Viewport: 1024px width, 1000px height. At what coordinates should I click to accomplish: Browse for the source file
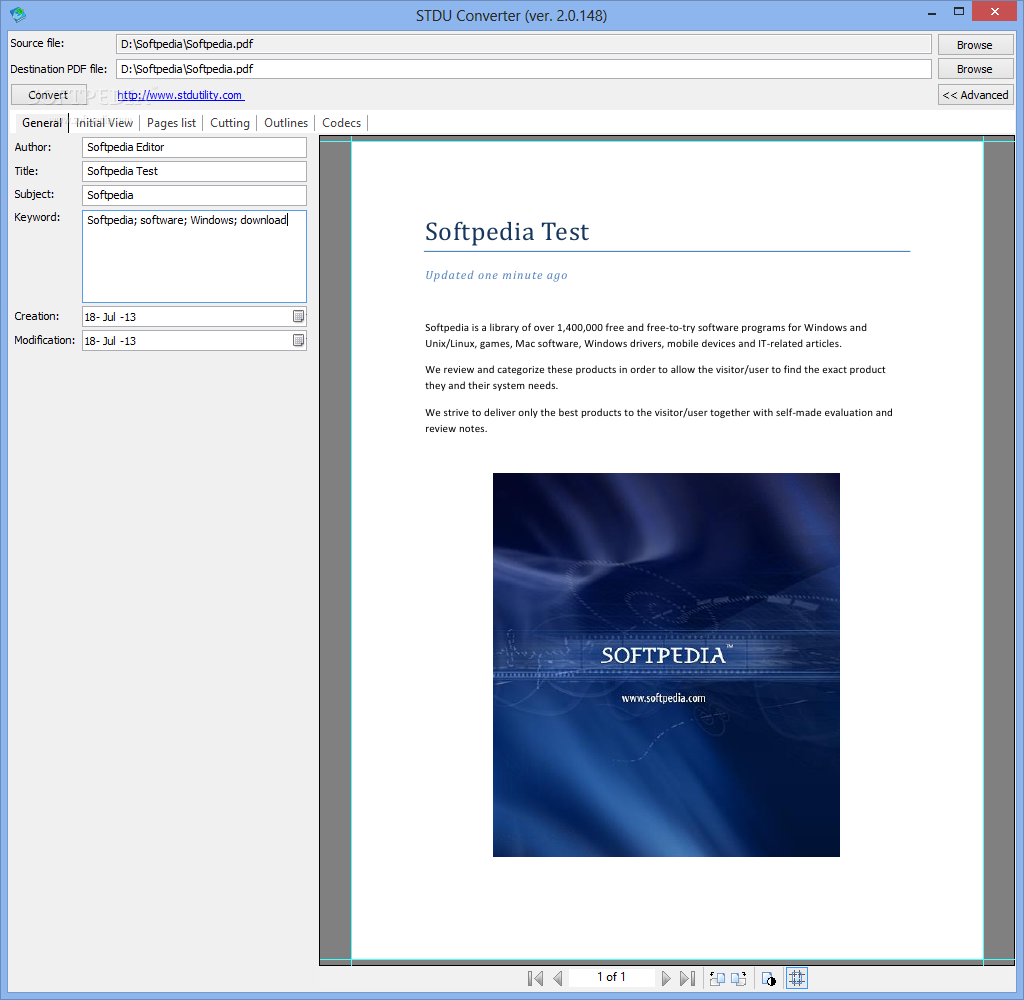point(975,44)
